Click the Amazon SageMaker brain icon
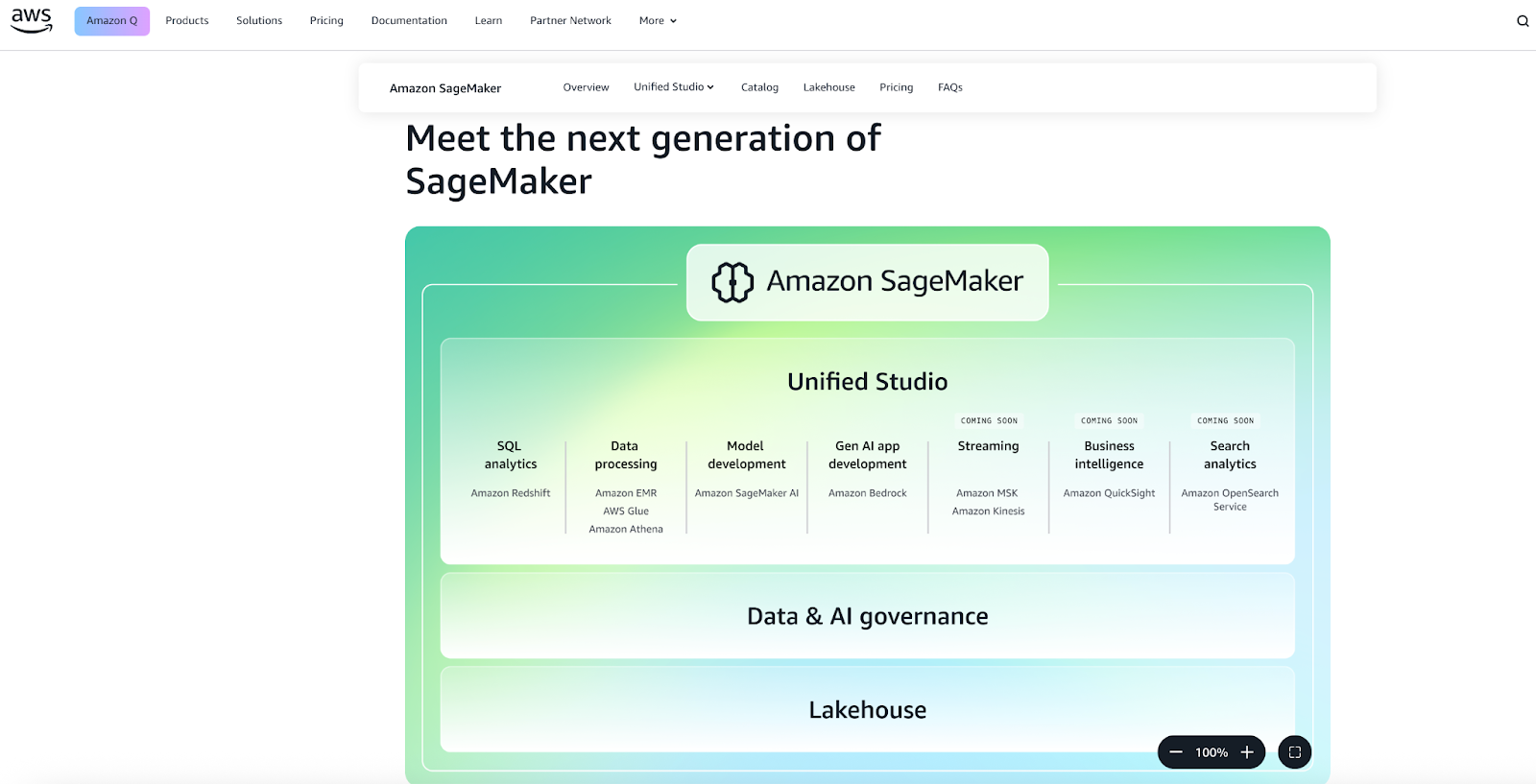Viewport: 1536px width, 784px height. pos(732,282)
